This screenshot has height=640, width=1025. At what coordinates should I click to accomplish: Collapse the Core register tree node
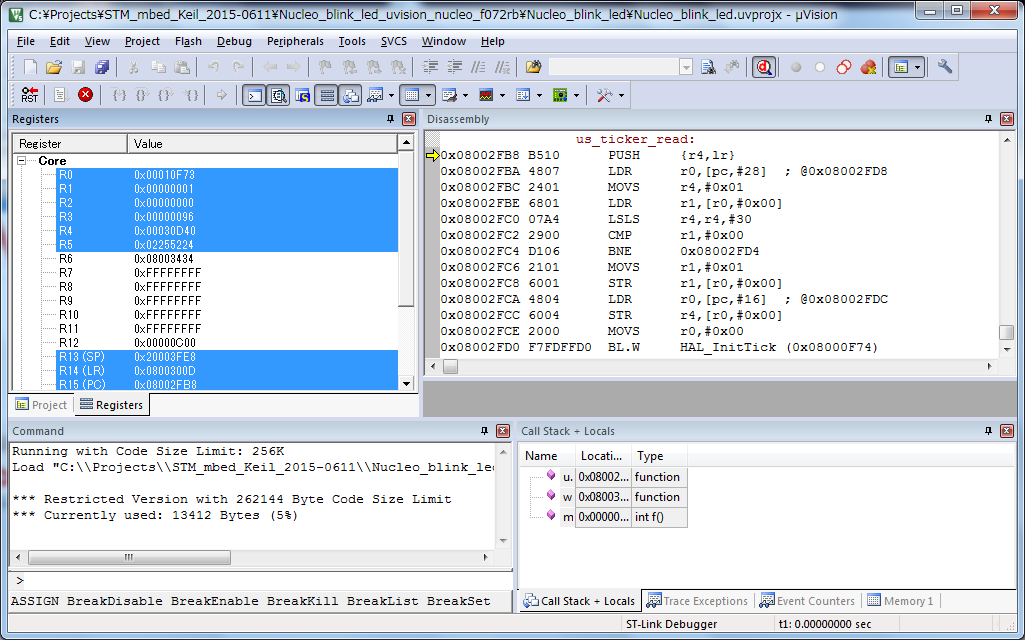point(22,161)
